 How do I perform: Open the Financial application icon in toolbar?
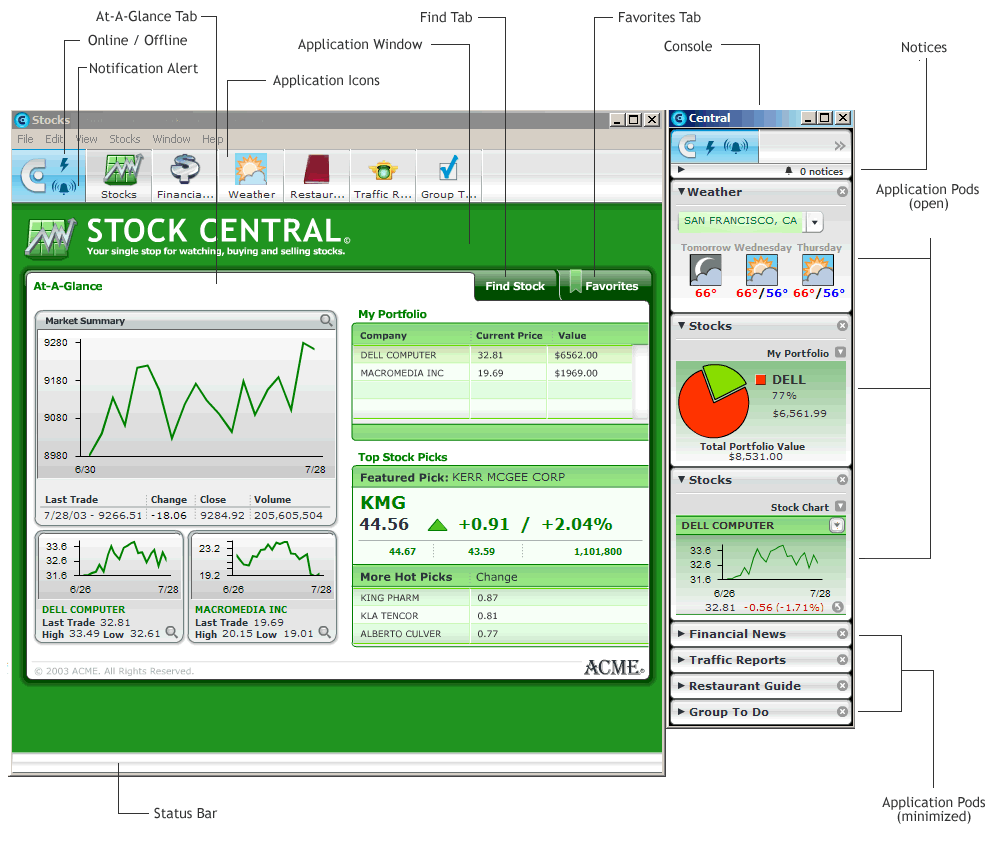click(x=185, y=176)
